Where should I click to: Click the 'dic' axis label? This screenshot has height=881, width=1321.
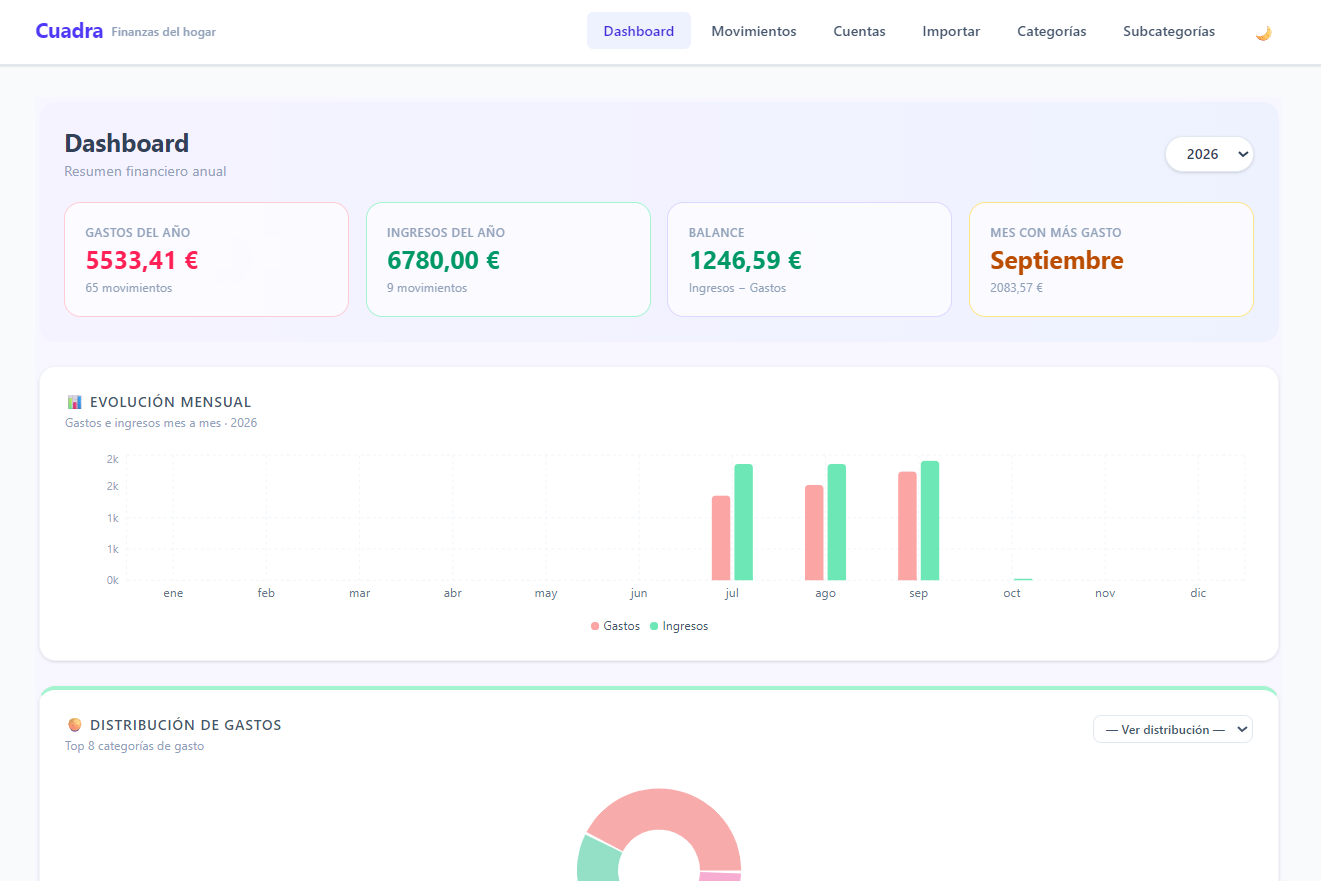[x=1198, y=593]
